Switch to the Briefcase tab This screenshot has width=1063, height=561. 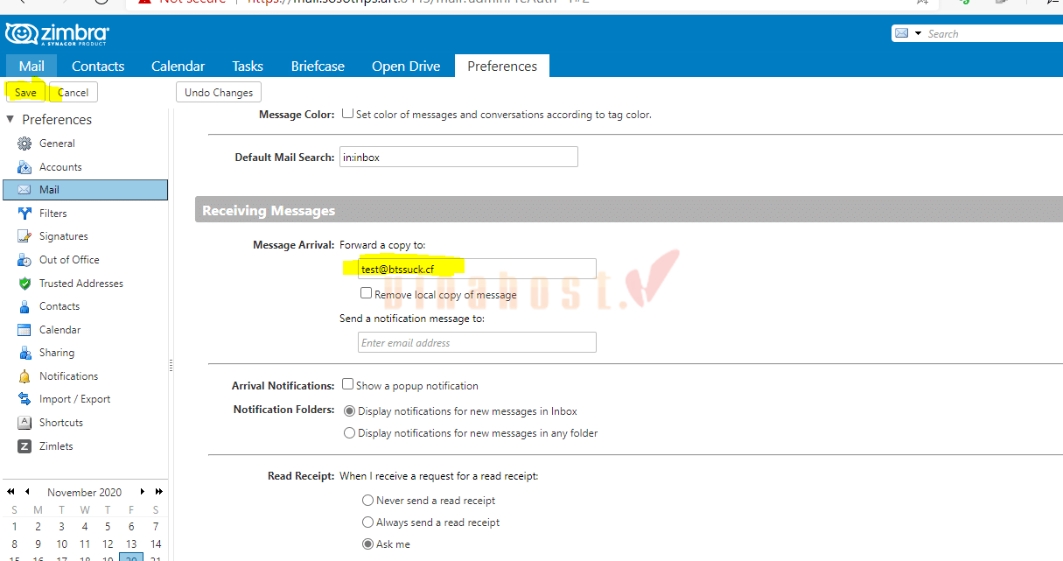317,66
